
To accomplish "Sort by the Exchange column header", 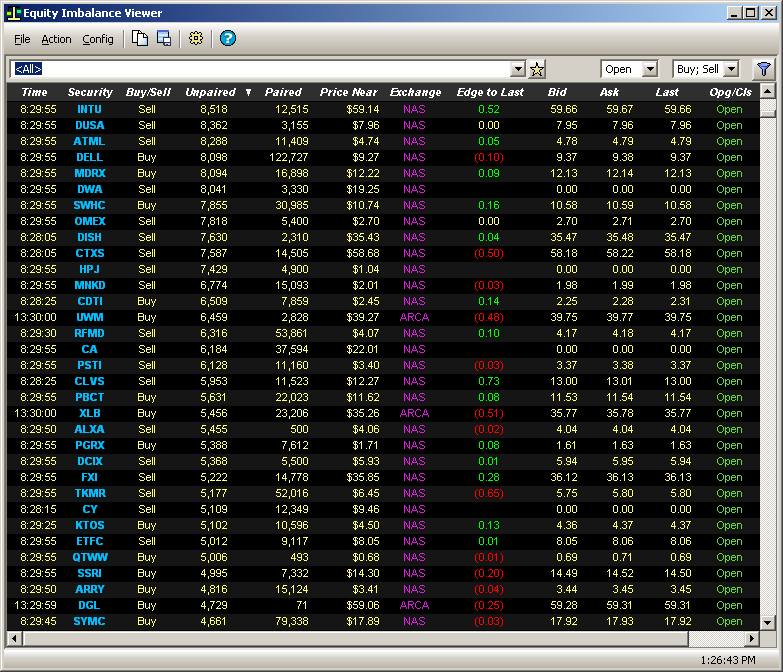I will 415,92.
